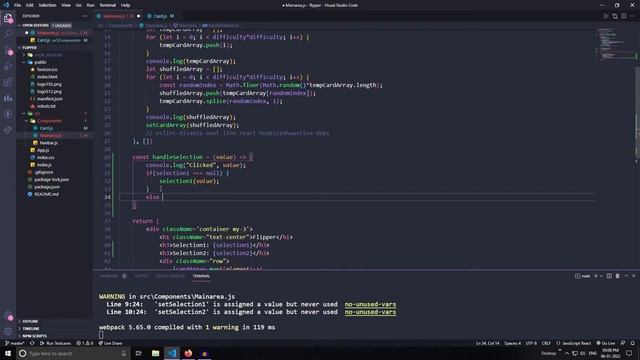
Task: Open Navbar.js in file explorer
Action: pos(48,143)
